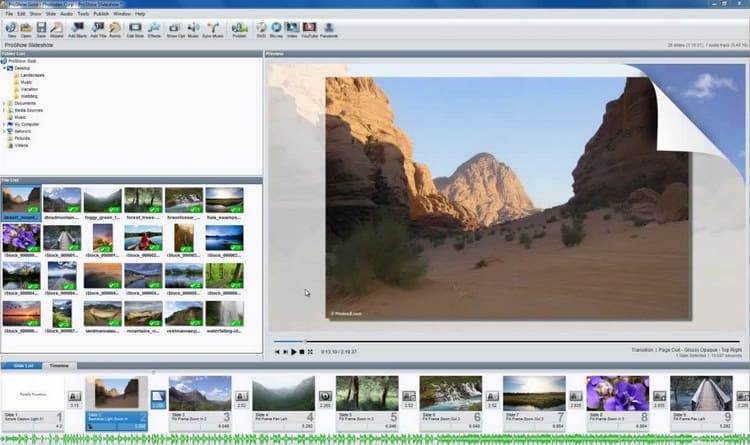Click the Publish toolbar icon

[240, 30]
